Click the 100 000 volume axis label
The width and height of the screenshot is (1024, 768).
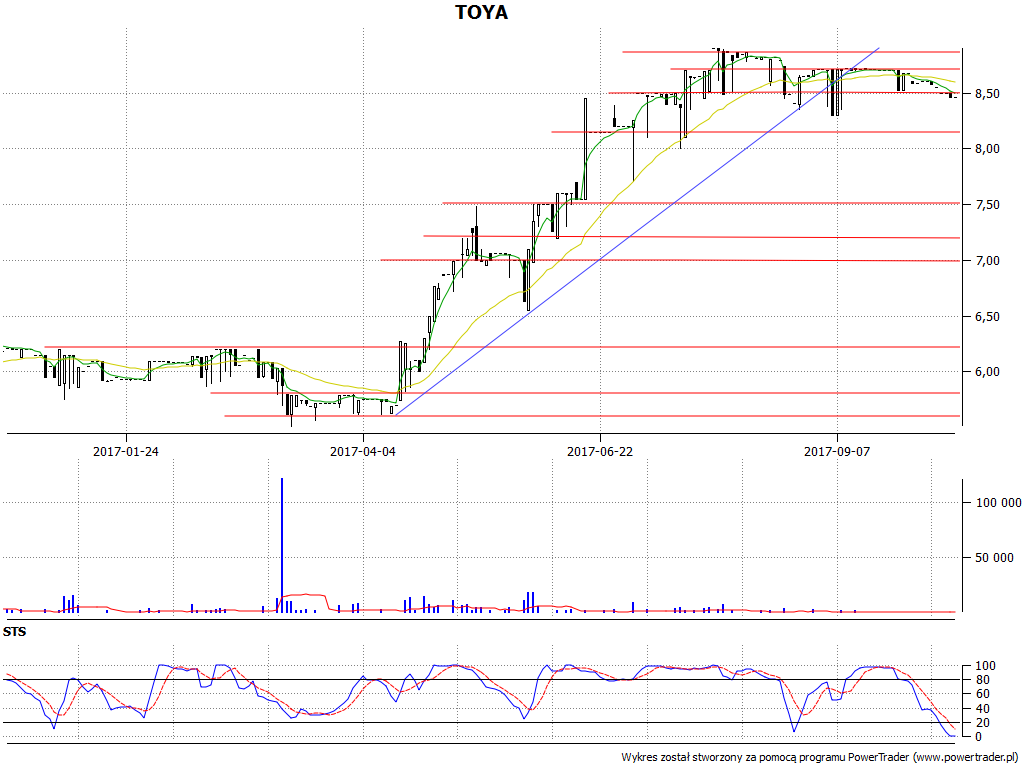coord(999,502)
